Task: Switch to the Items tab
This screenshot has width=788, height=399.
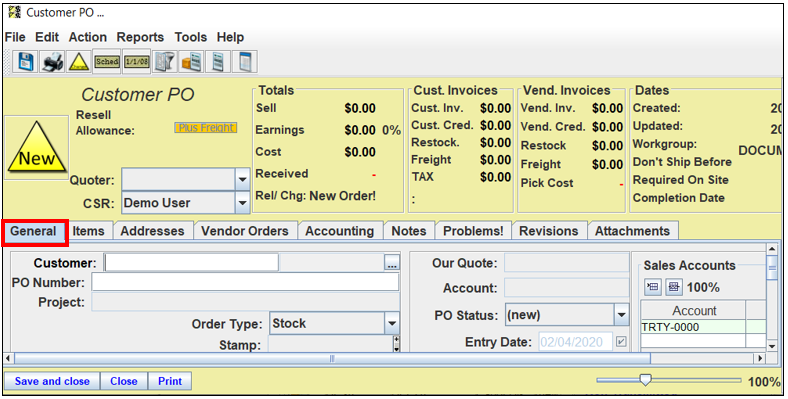Action: 88,231
